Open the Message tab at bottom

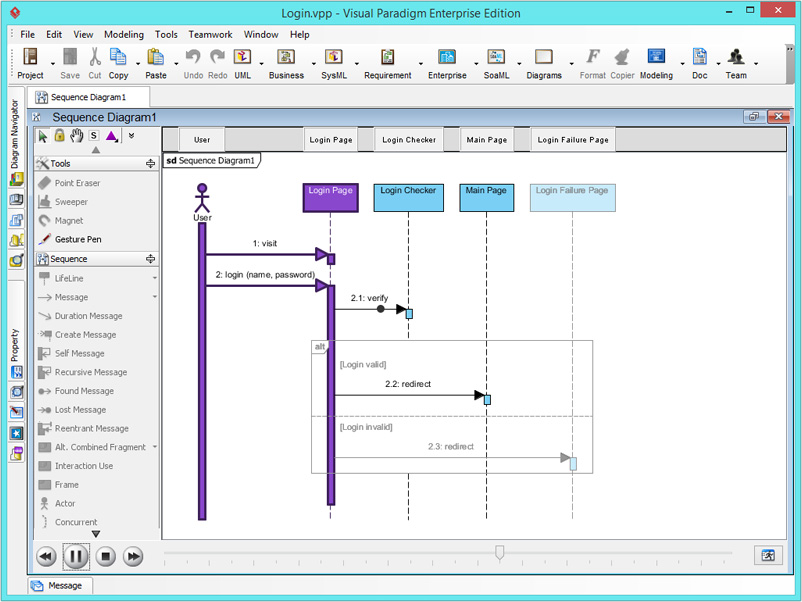(60, 586)
